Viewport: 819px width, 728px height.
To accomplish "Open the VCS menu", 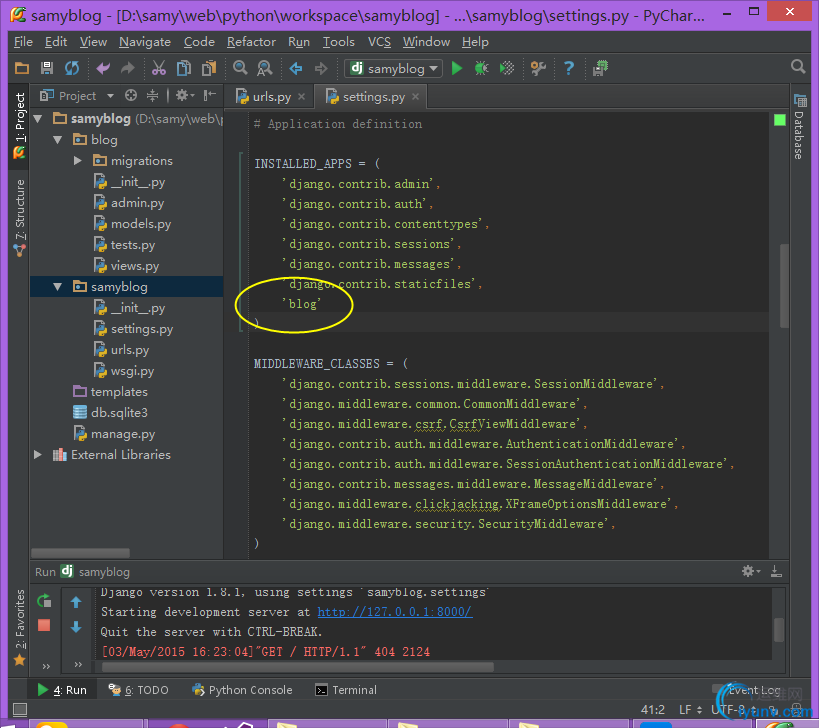I will [x=379, y=42].
